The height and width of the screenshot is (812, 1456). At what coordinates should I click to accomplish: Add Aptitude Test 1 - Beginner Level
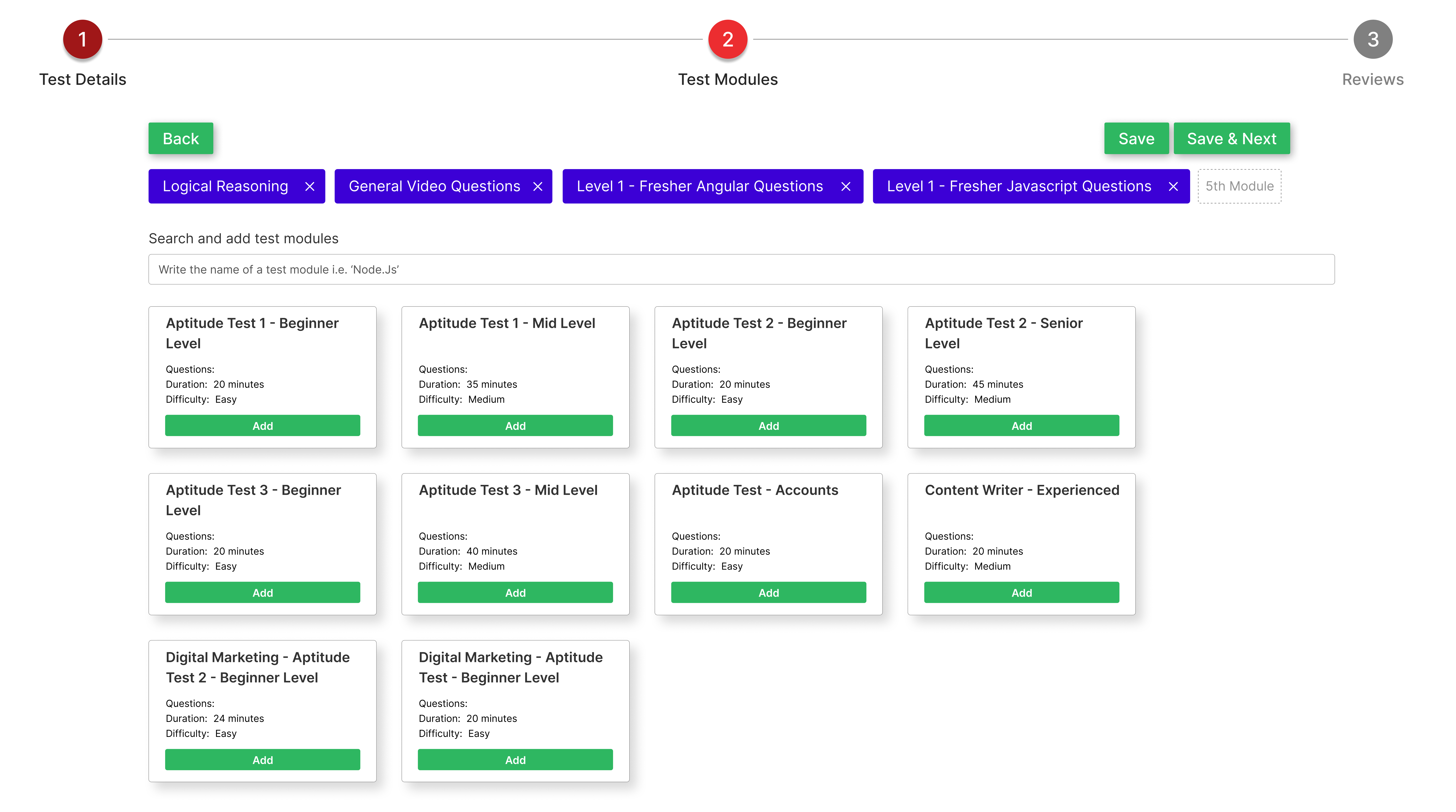(262, 426)
